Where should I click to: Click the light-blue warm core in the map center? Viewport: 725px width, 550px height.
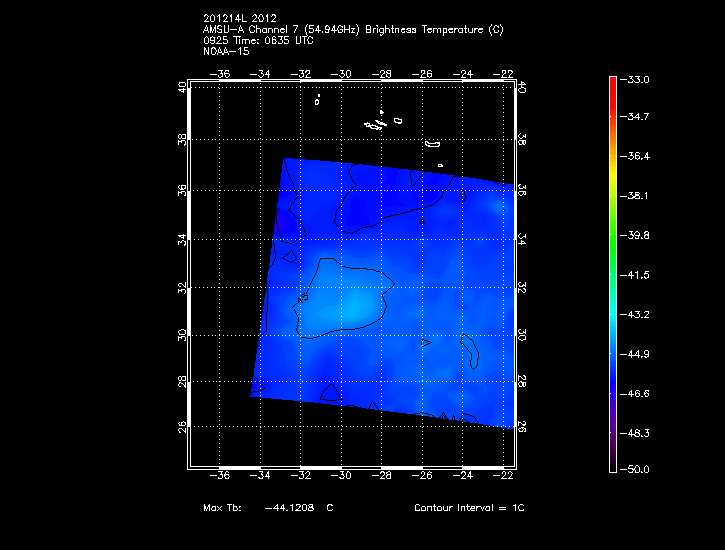(345, 305)
